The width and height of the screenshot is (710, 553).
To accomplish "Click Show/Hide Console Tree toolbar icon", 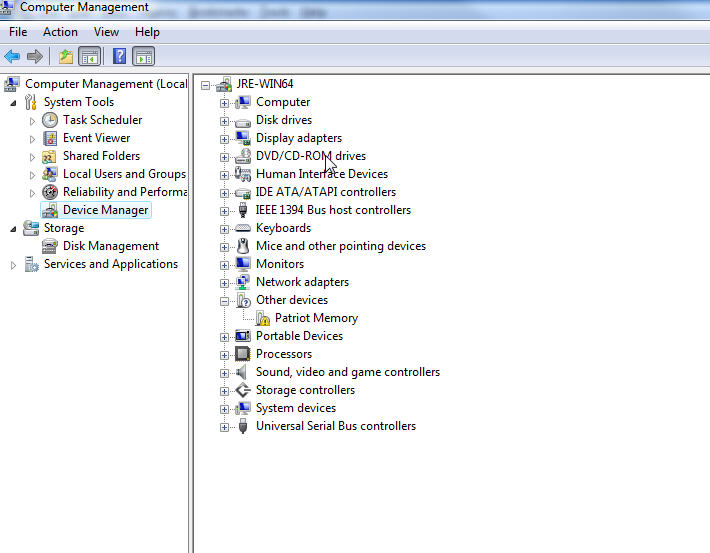I will pyautogui.click(x=89, y=56).
